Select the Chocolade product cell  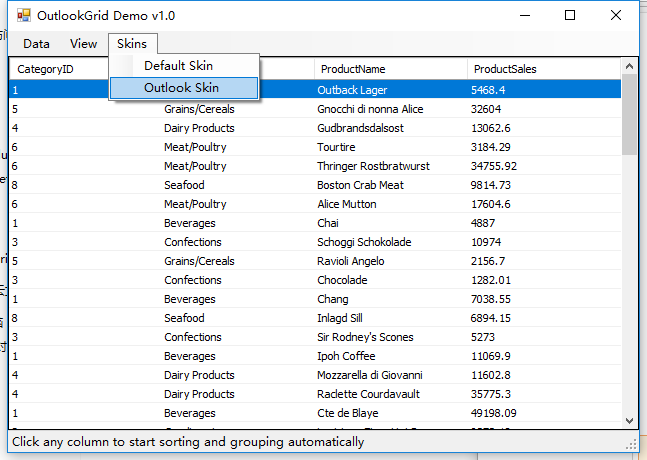pos(342,280)
